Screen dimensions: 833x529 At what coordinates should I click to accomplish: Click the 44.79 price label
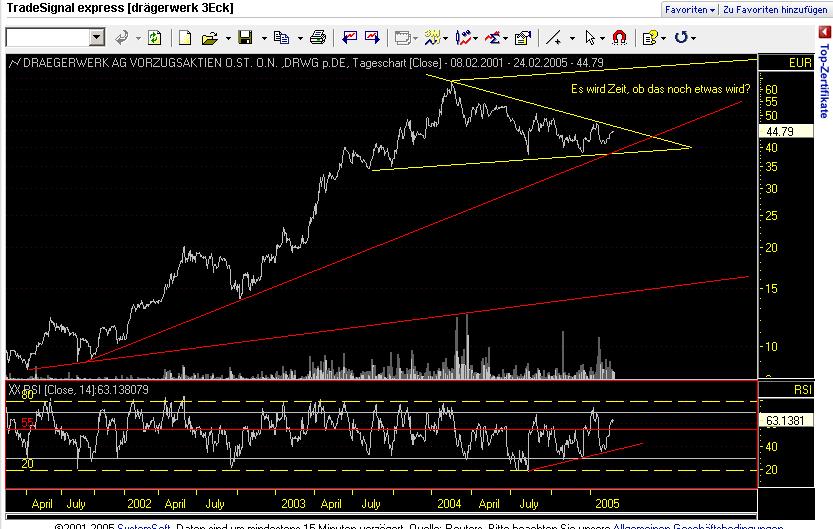tap(786, 131)
